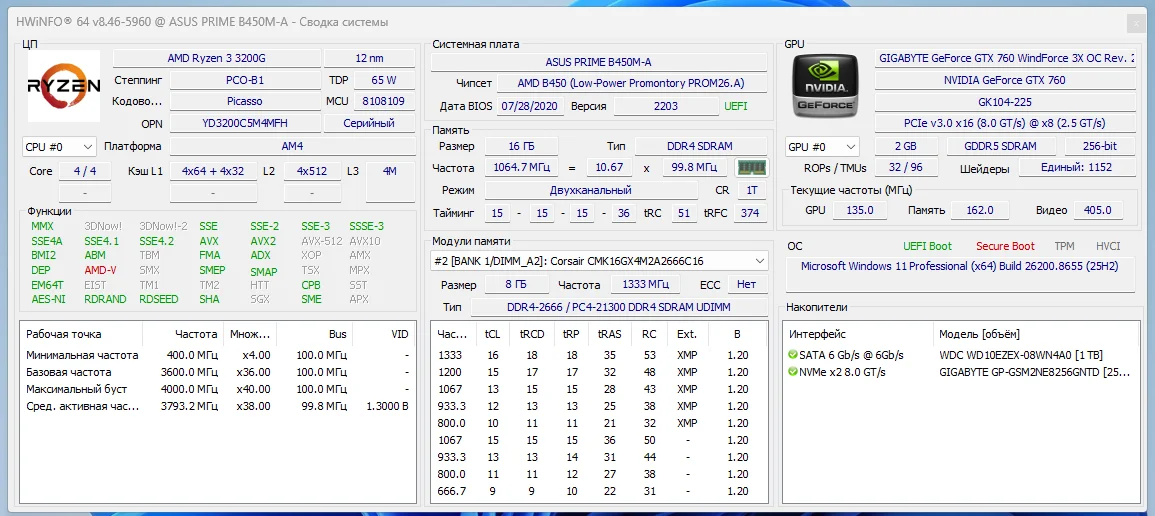Click the memory frequency 1064.7 МГц field
The width and height of the screenshot is (1155, 516).
pos(521,168)
